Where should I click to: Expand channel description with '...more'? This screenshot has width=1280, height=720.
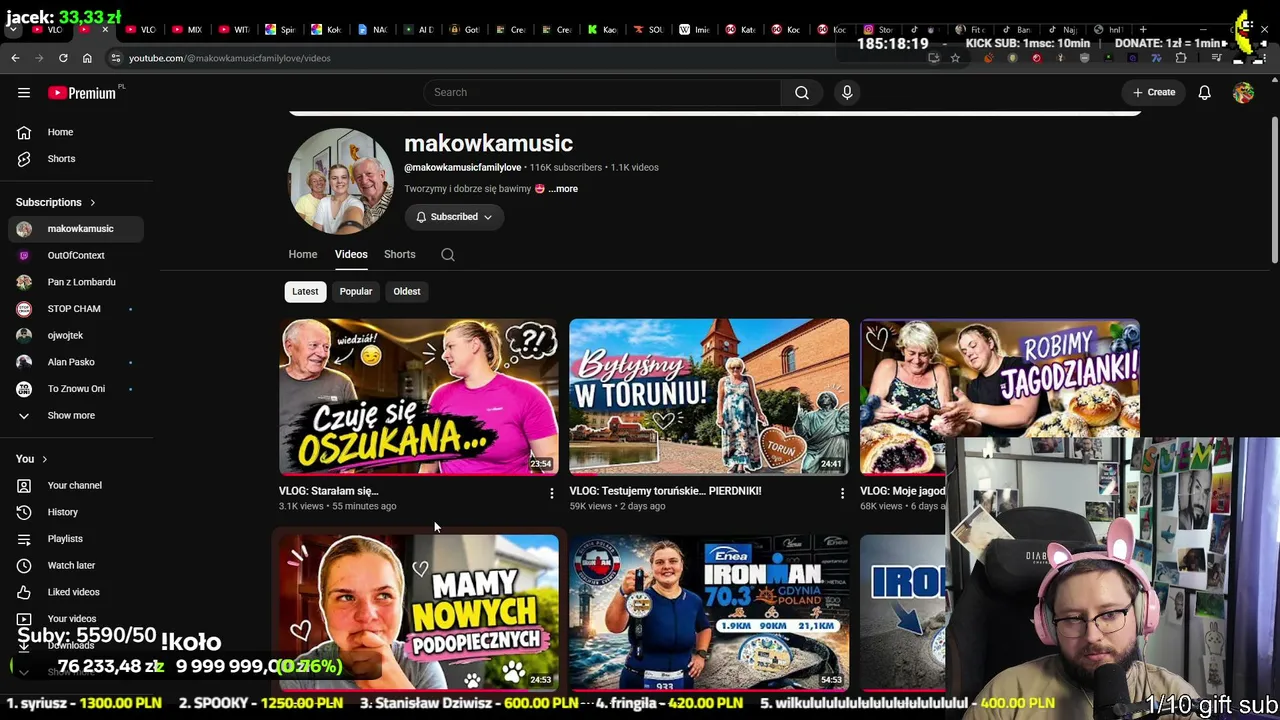563,189
